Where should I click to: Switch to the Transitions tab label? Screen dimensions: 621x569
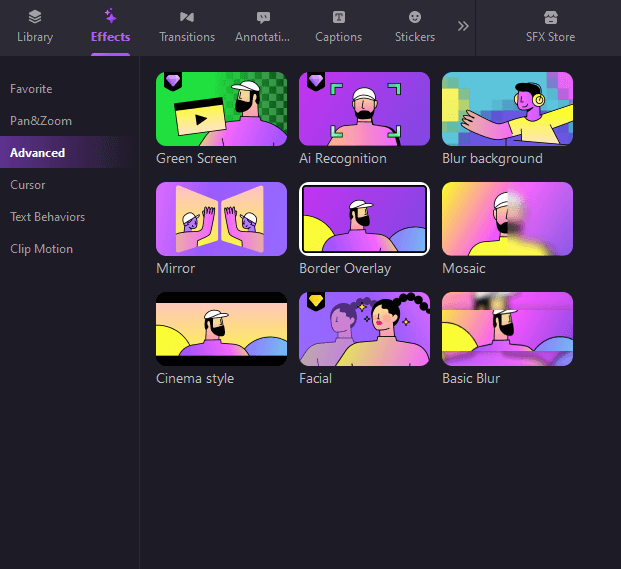coord(187,37)
